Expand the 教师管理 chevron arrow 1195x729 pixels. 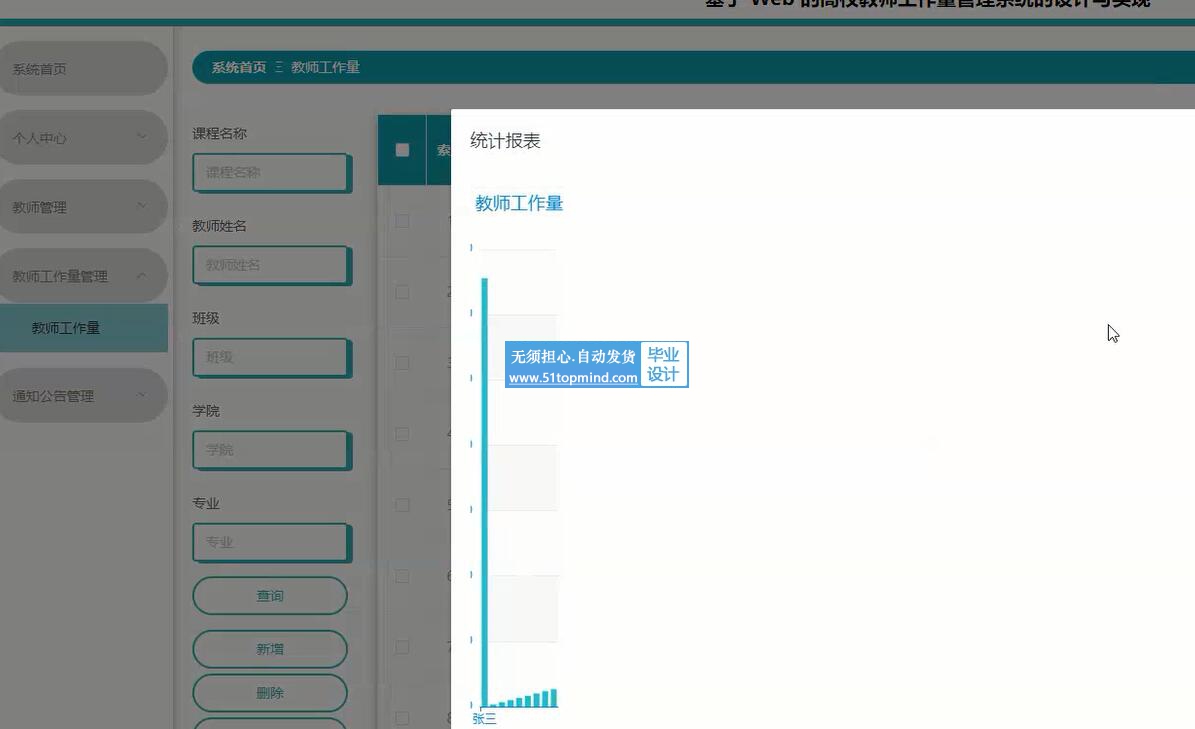142,206
